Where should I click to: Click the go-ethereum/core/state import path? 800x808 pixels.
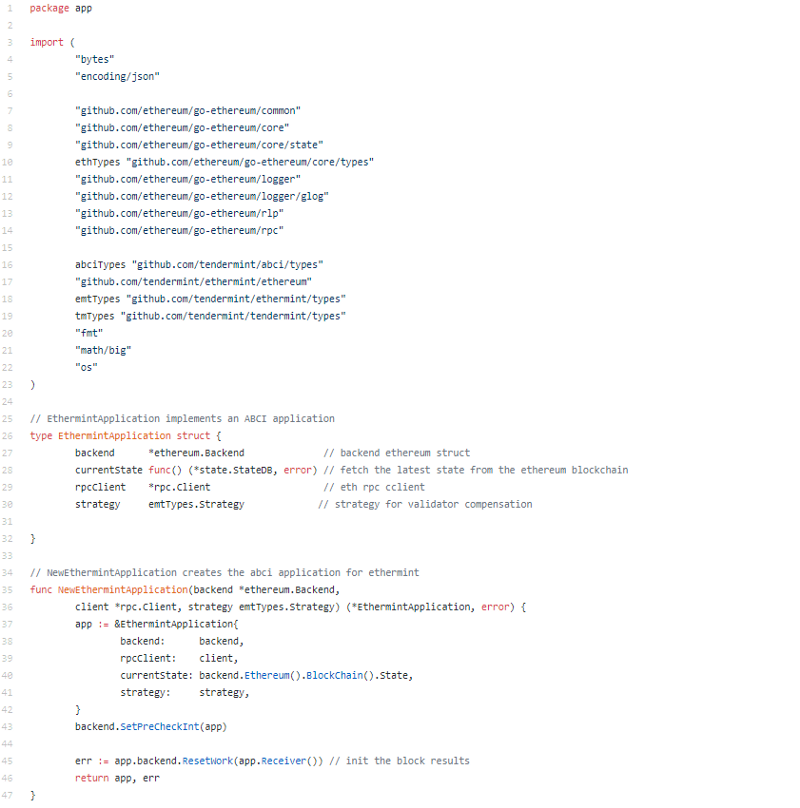click(199, 145)
